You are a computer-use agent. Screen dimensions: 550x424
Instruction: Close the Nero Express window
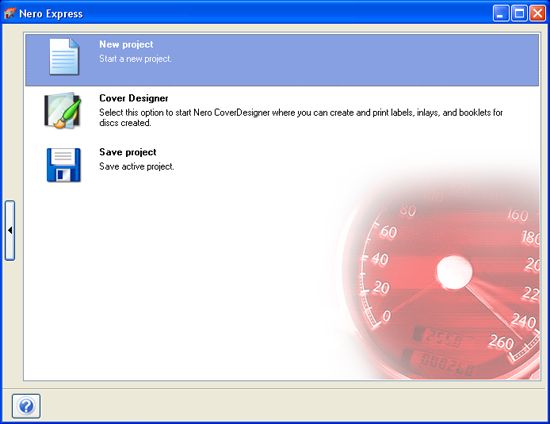point(537,14)
